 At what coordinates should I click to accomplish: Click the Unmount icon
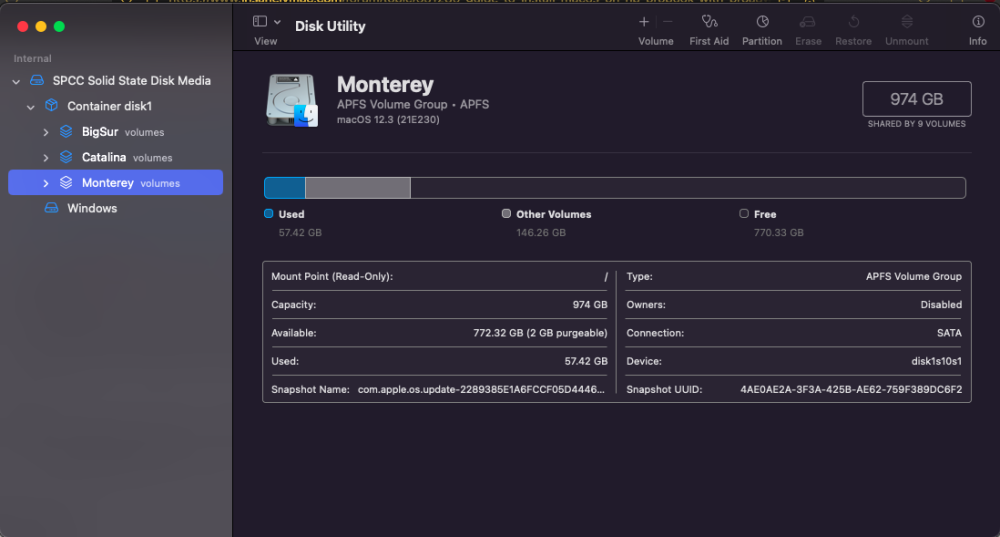907,22
